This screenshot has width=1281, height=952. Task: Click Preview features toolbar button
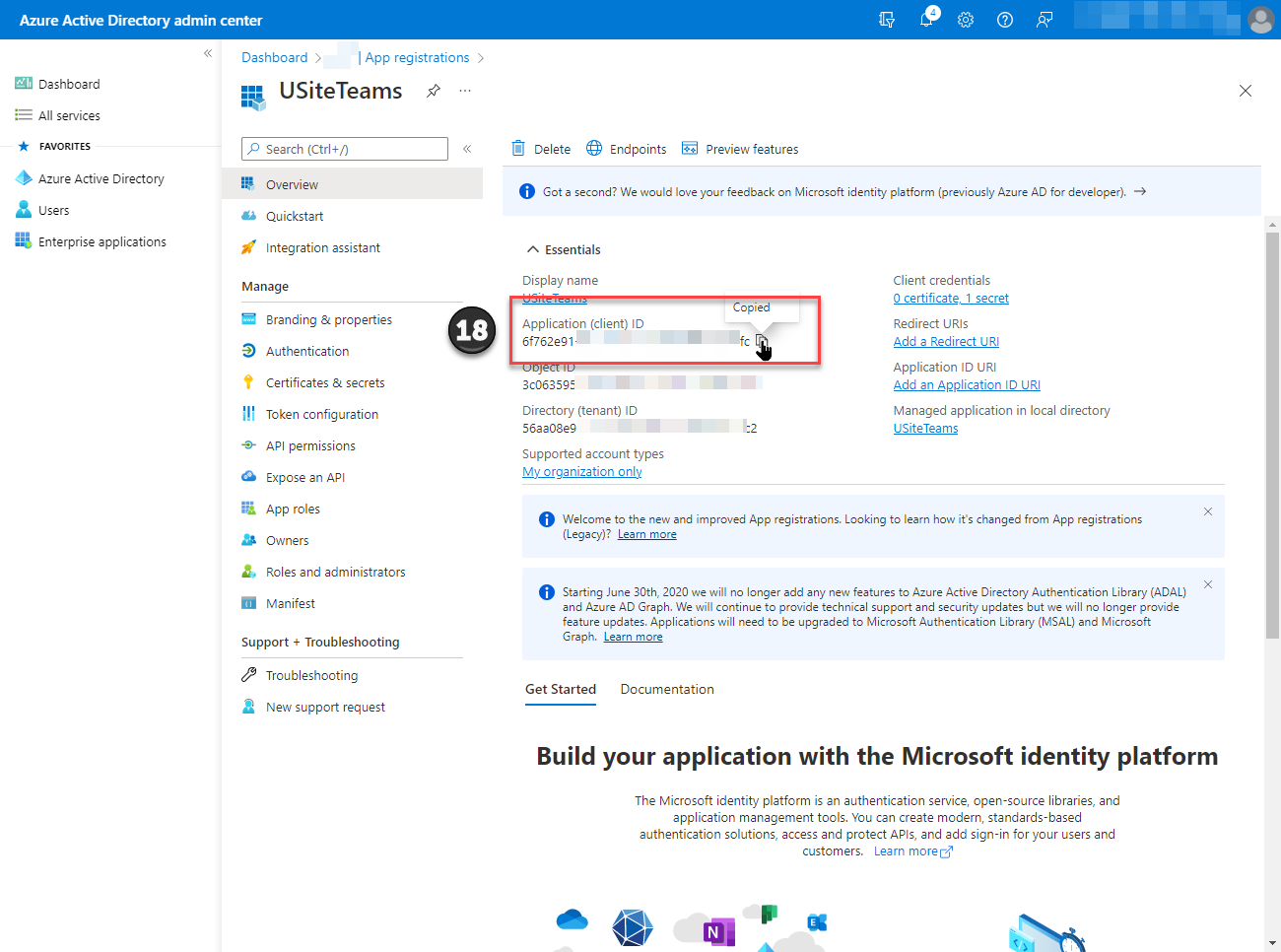click(x=740, y=149)
